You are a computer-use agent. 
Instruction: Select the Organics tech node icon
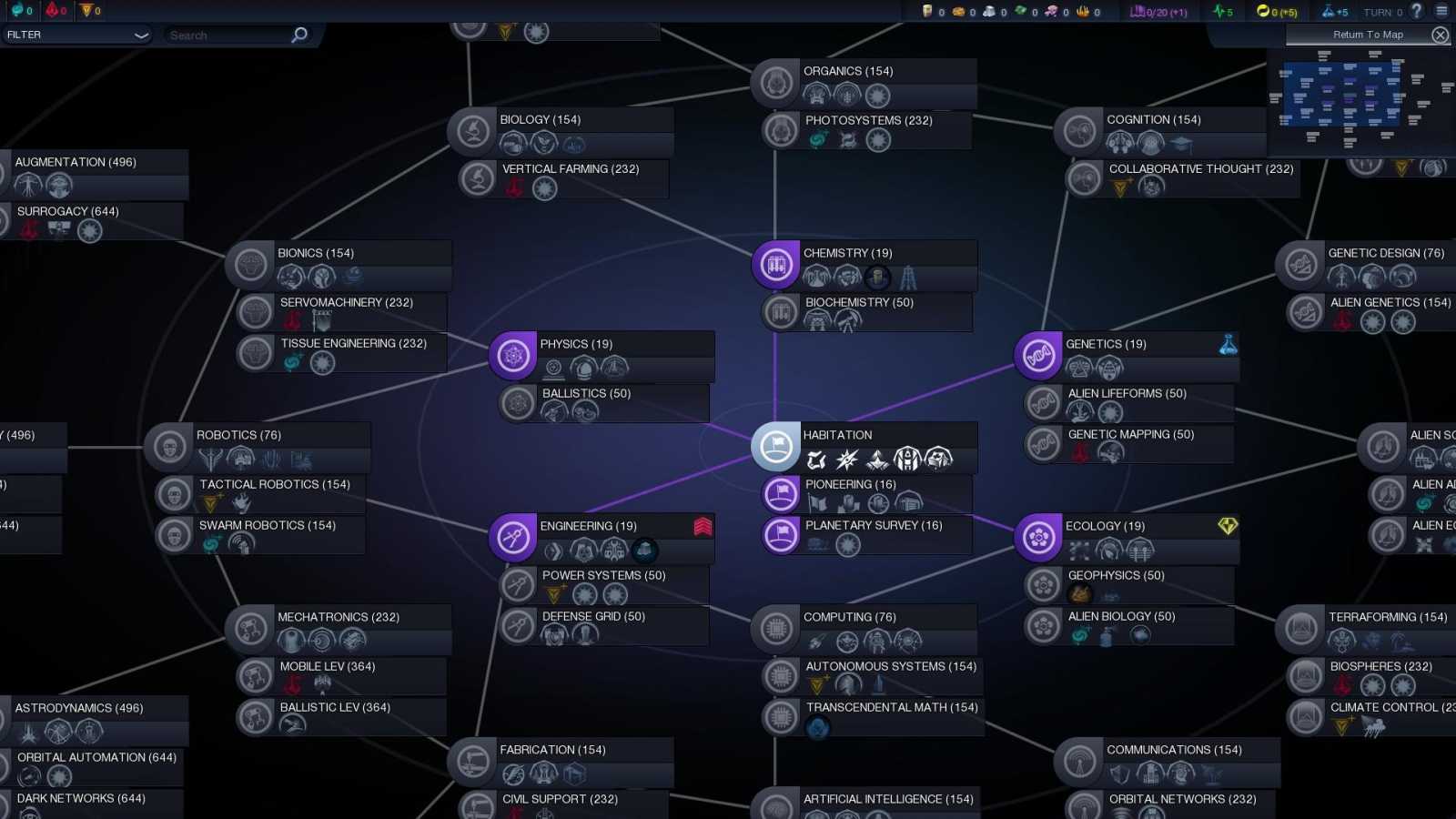(x=776, y=83)
